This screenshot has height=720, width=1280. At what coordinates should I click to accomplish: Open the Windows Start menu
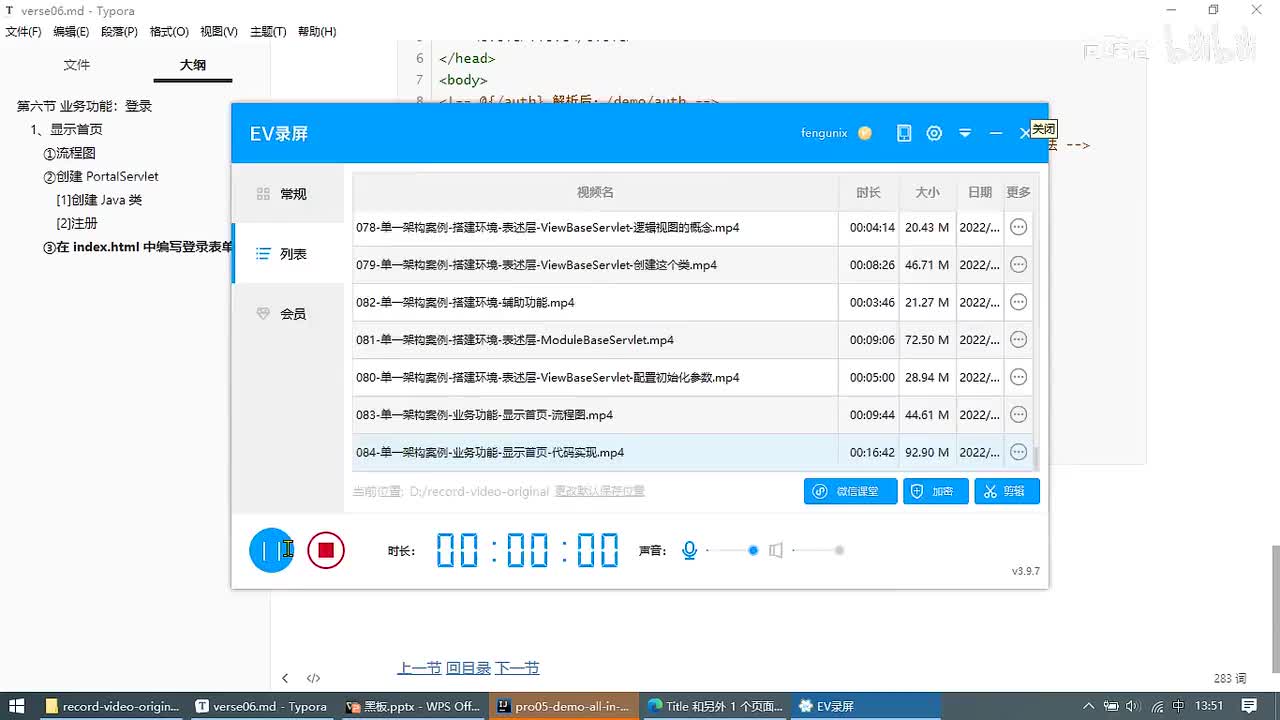click(x=17, y=706)
